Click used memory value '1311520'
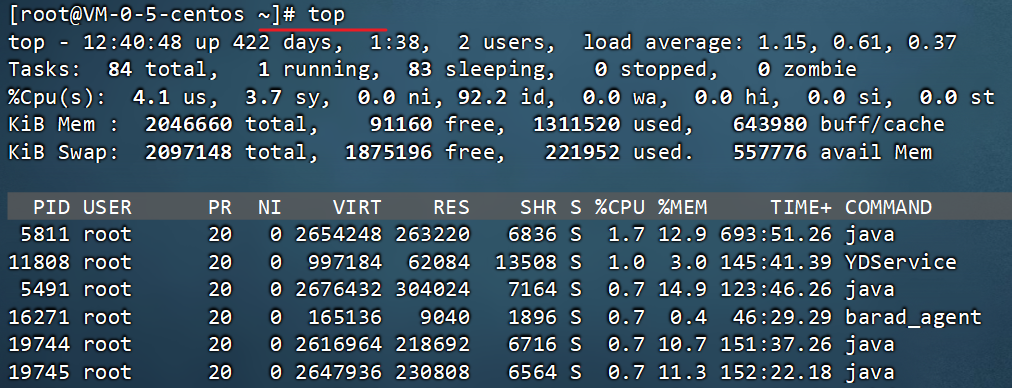 coord(576,125)
